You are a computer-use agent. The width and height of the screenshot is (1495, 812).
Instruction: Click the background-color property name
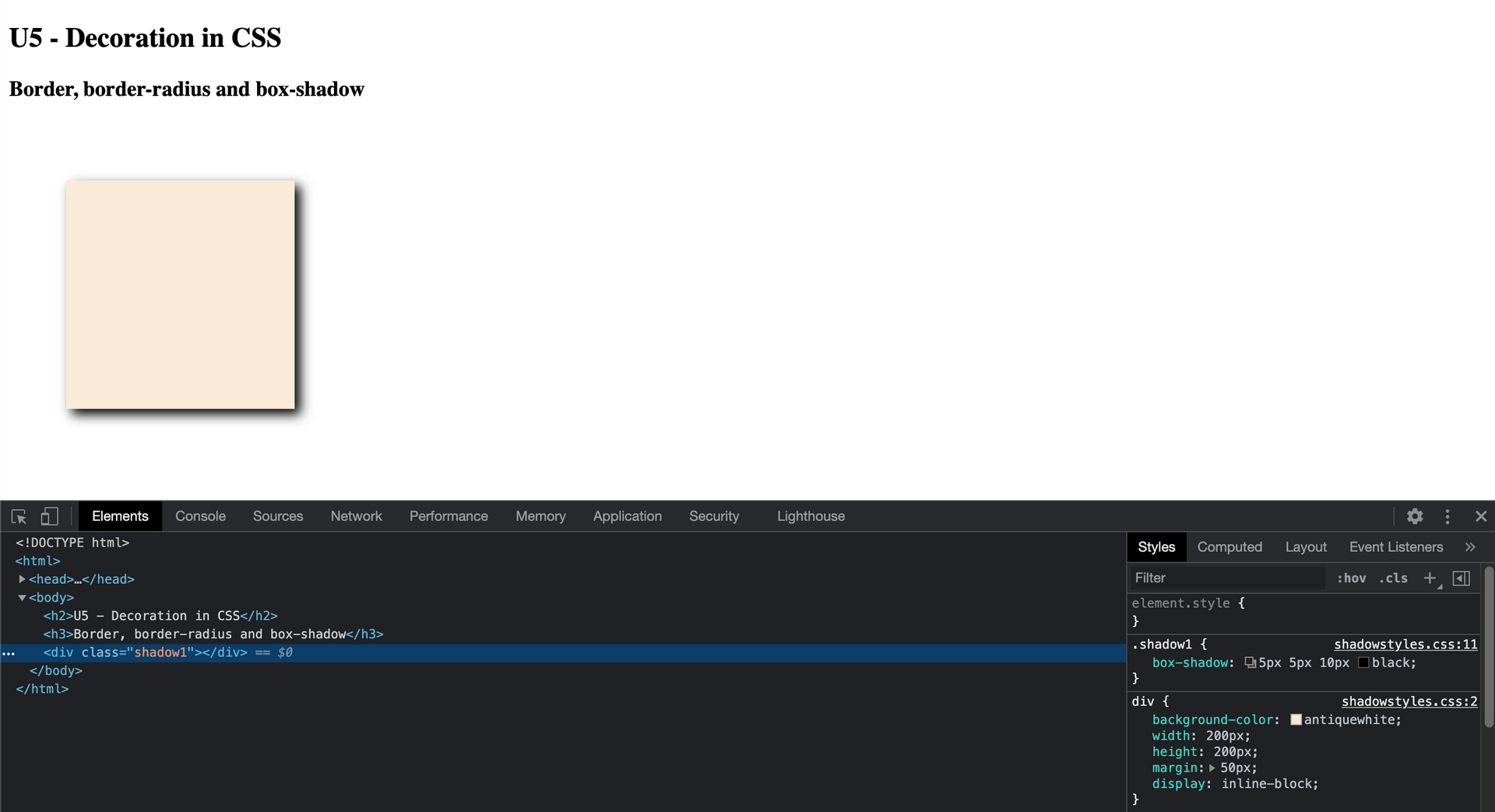click(1212, 720)
